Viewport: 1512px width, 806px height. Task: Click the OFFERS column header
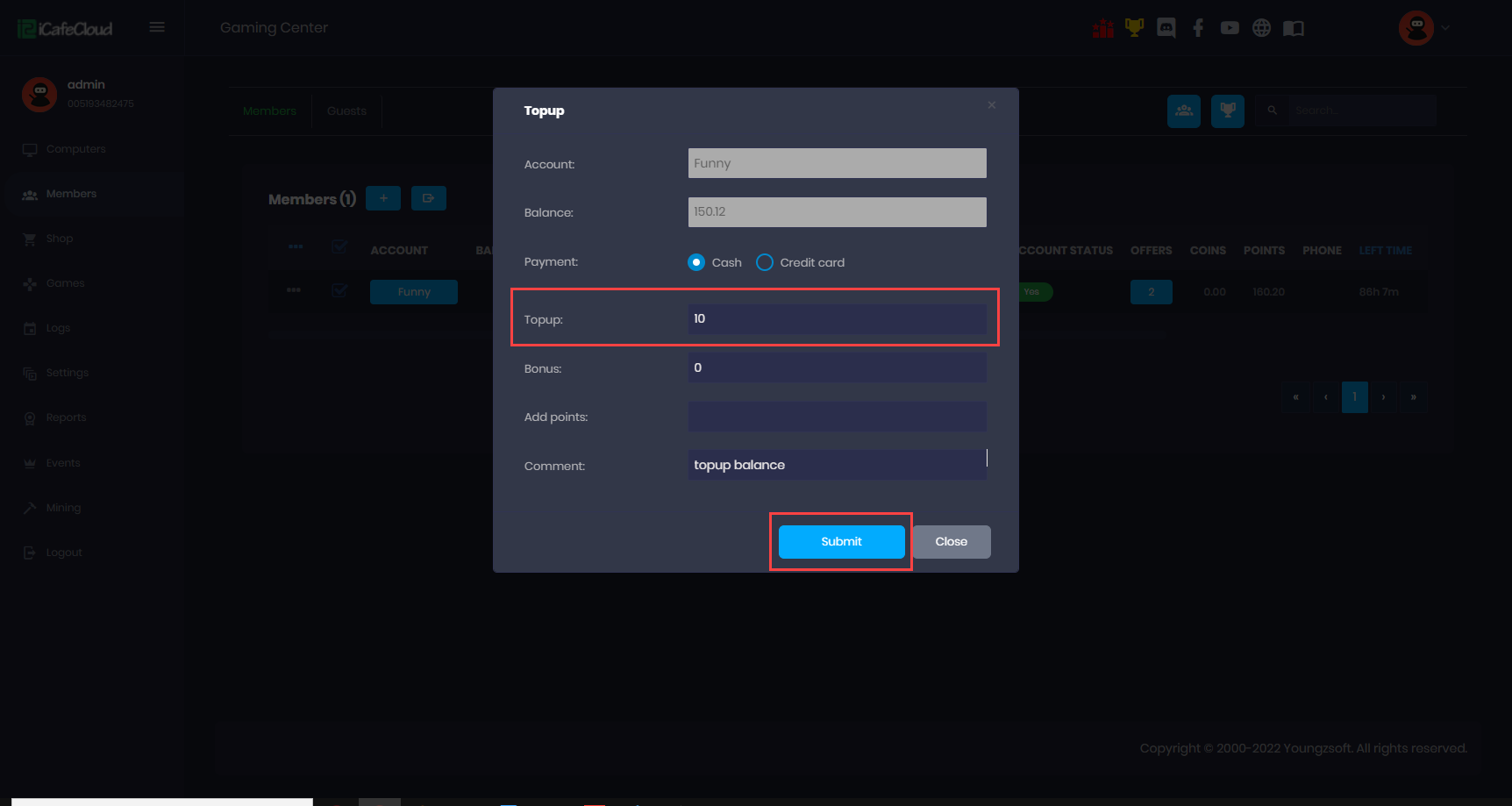tap(1151, 251)
